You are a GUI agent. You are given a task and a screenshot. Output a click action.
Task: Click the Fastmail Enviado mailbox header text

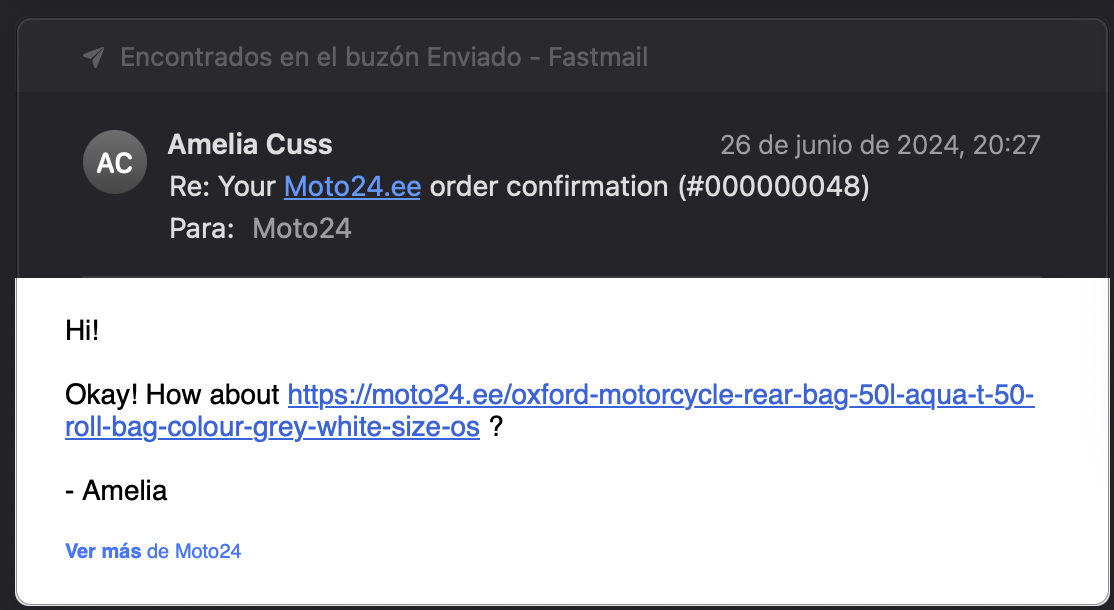tap(384, 58)
